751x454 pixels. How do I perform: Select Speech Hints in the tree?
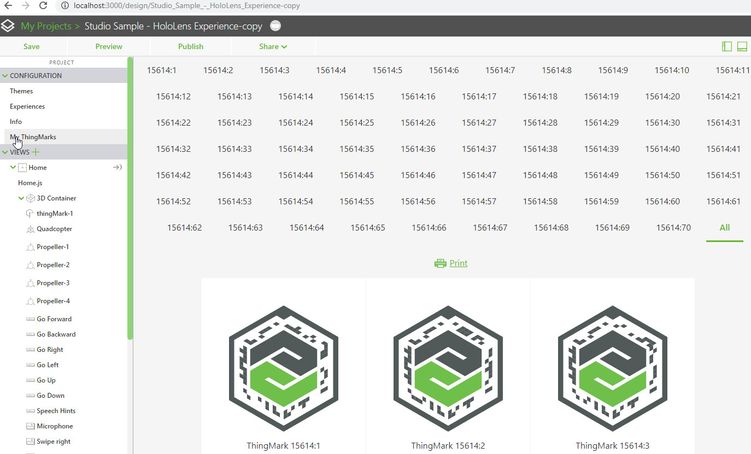56,411
